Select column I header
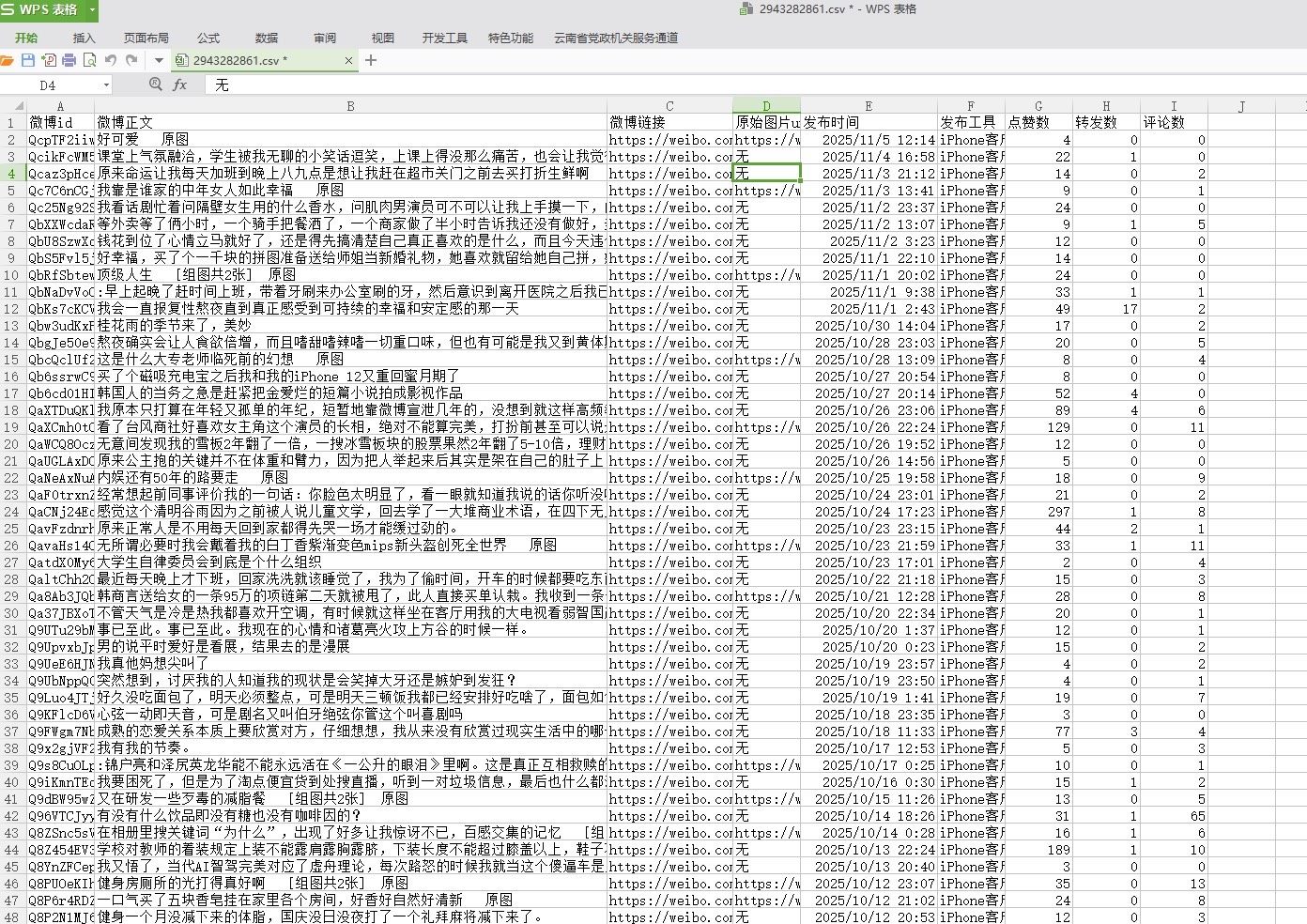The width and height of the screenshot is (1307, 924). [x=1174, y=106]
